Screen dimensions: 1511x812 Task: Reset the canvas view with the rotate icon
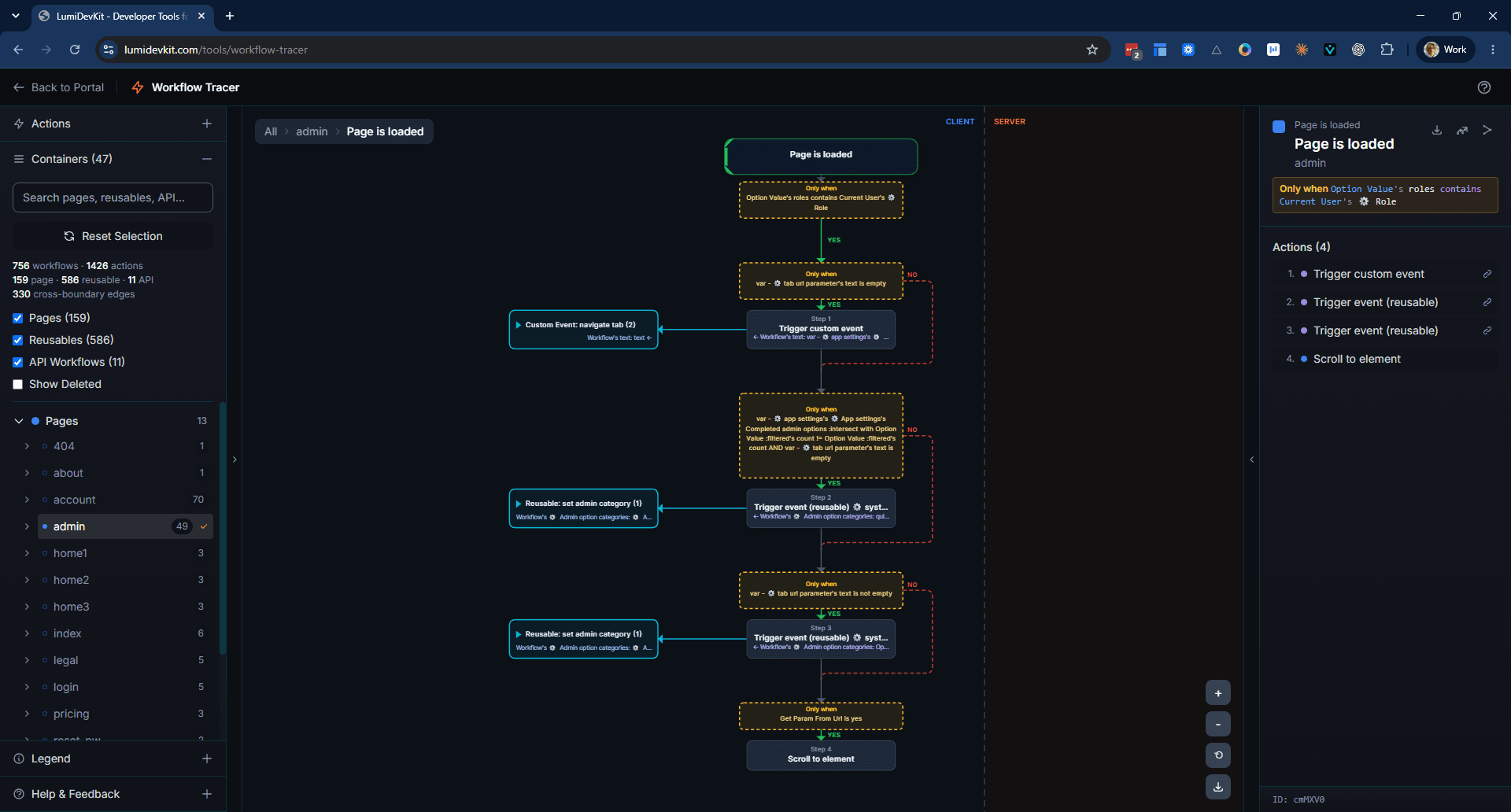click(x=1218, y=755)
